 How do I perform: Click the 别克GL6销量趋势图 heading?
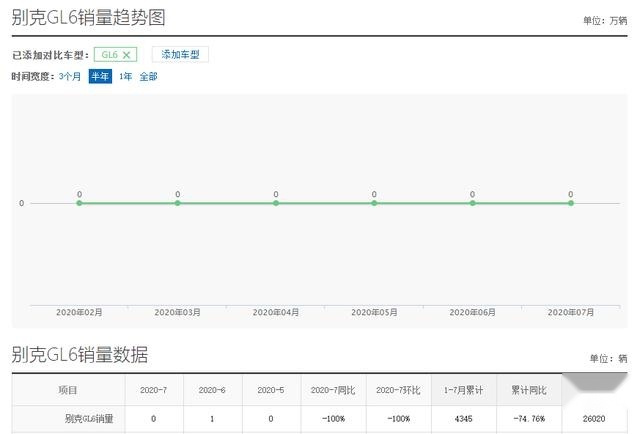pos(88,18)
